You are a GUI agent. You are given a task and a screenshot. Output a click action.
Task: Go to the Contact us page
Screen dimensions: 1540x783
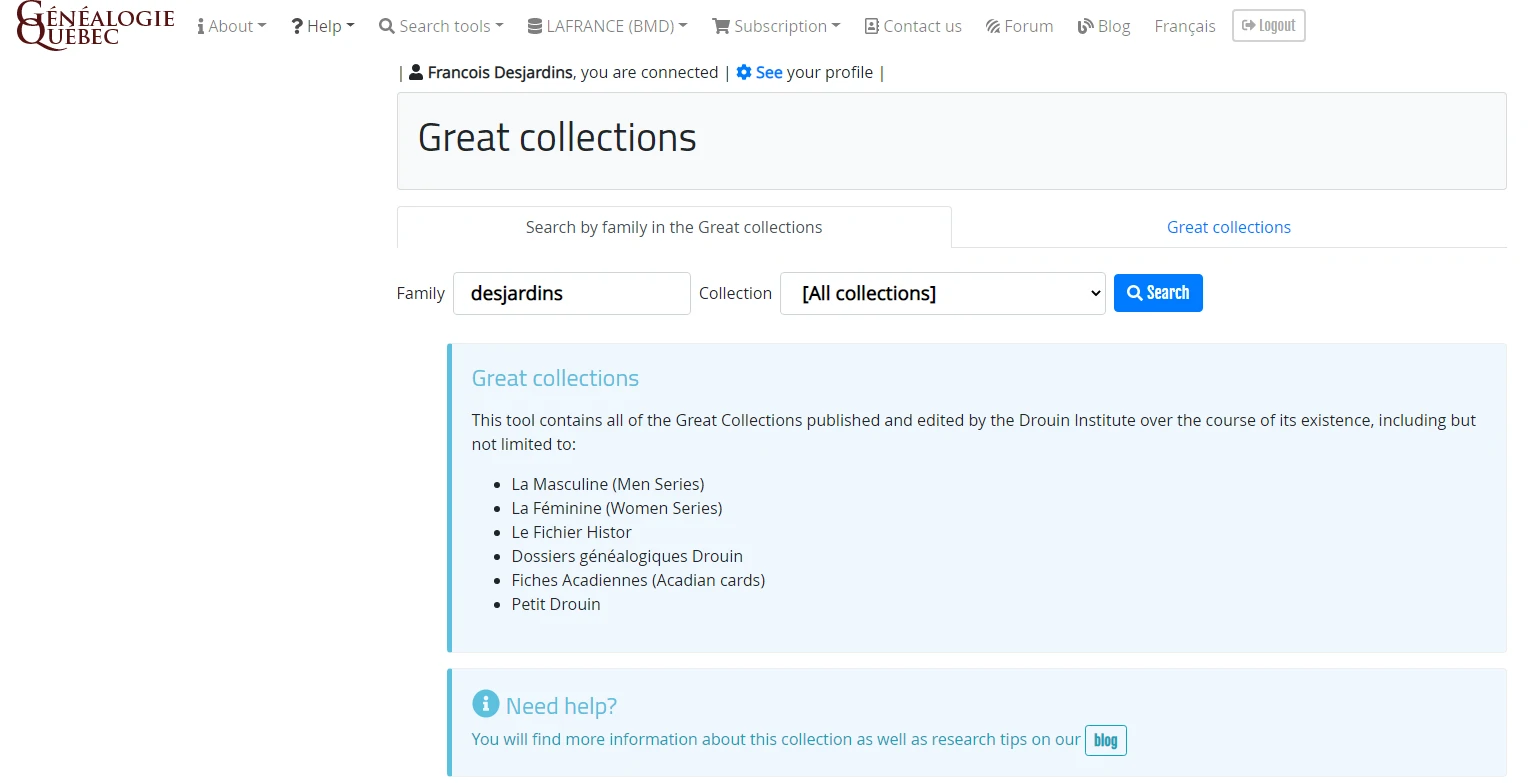coord(913,26)
